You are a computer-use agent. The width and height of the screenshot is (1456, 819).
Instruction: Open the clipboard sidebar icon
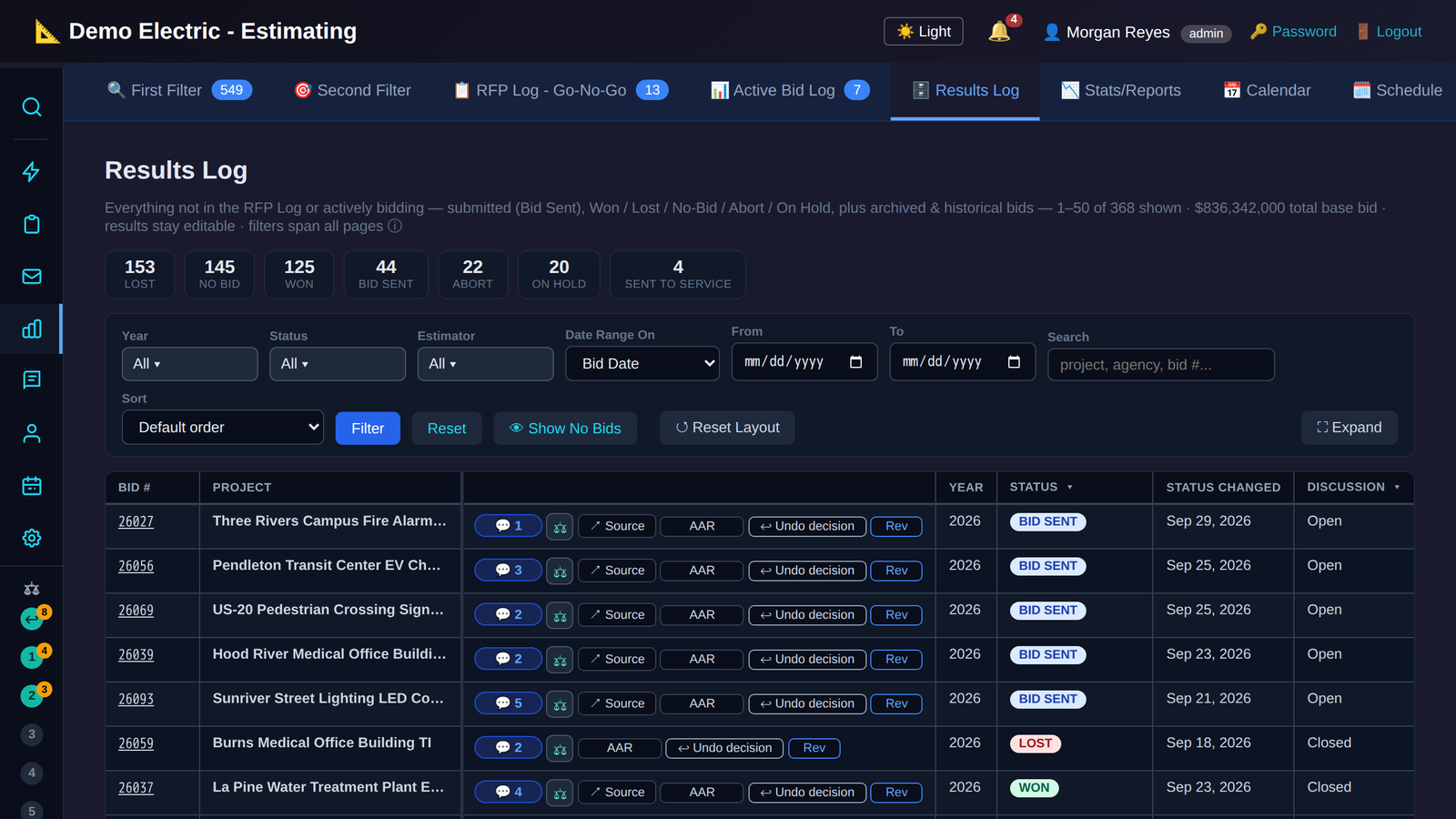(31, 224)
